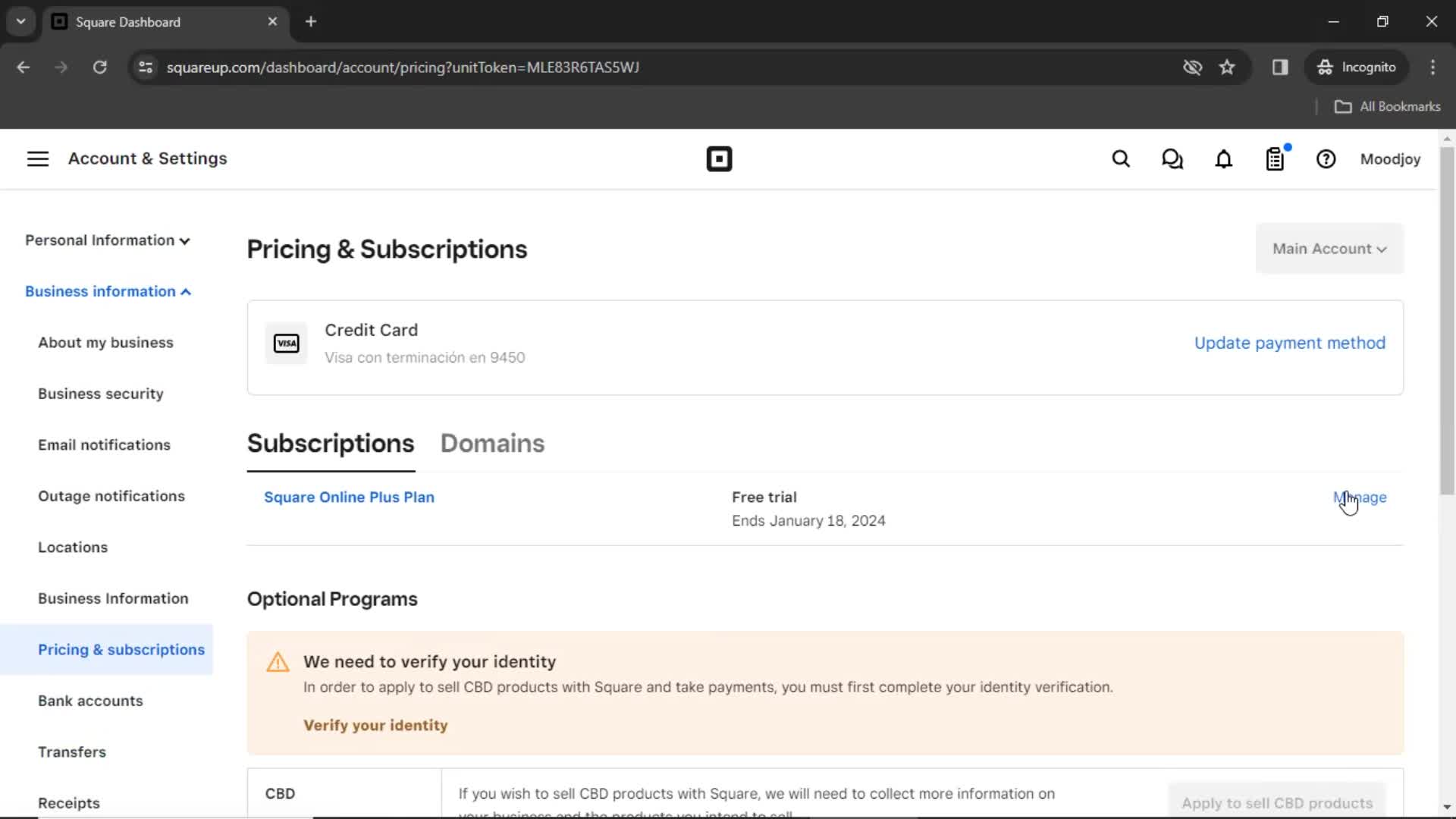Click the Square logo icon in header
The image size is (1456, 819).
click(x=718, y=159)
